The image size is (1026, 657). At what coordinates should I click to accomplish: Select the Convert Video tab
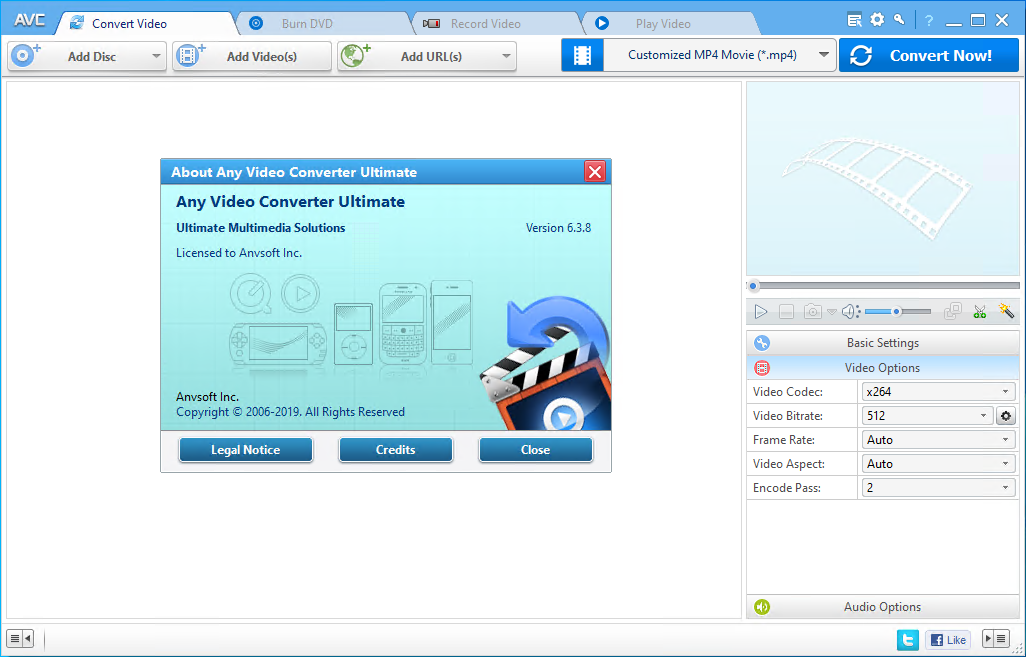(129, 24)
